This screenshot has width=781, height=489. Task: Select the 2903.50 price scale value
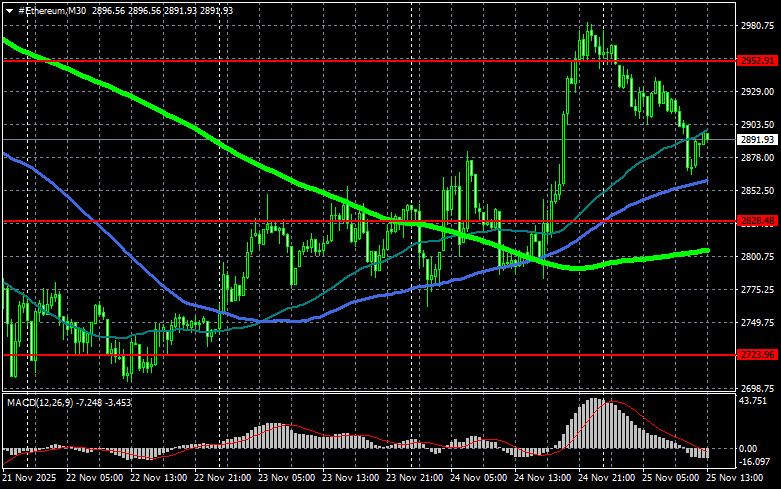tap(758, 124)
